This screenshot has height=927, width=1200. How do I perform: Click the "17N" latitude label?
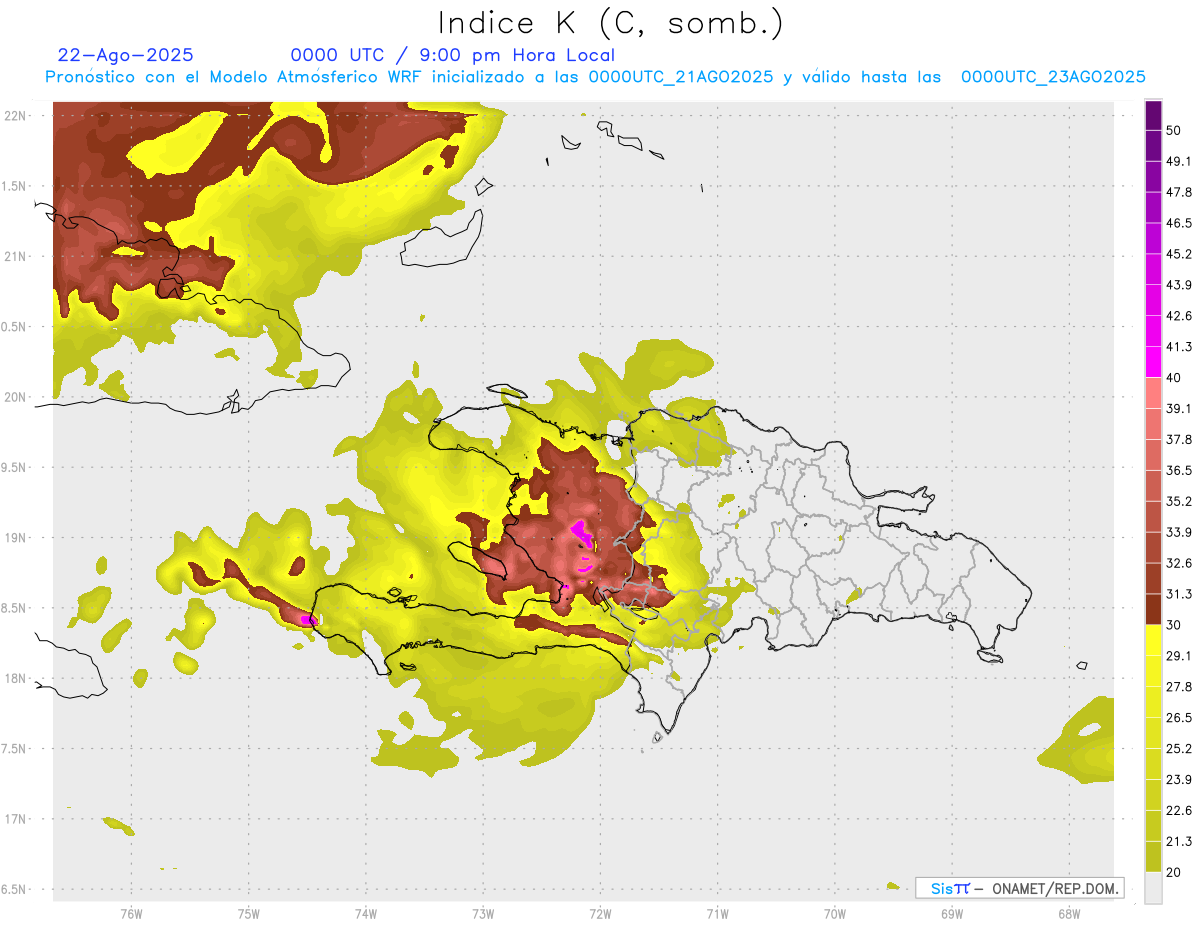pos(16,819)
